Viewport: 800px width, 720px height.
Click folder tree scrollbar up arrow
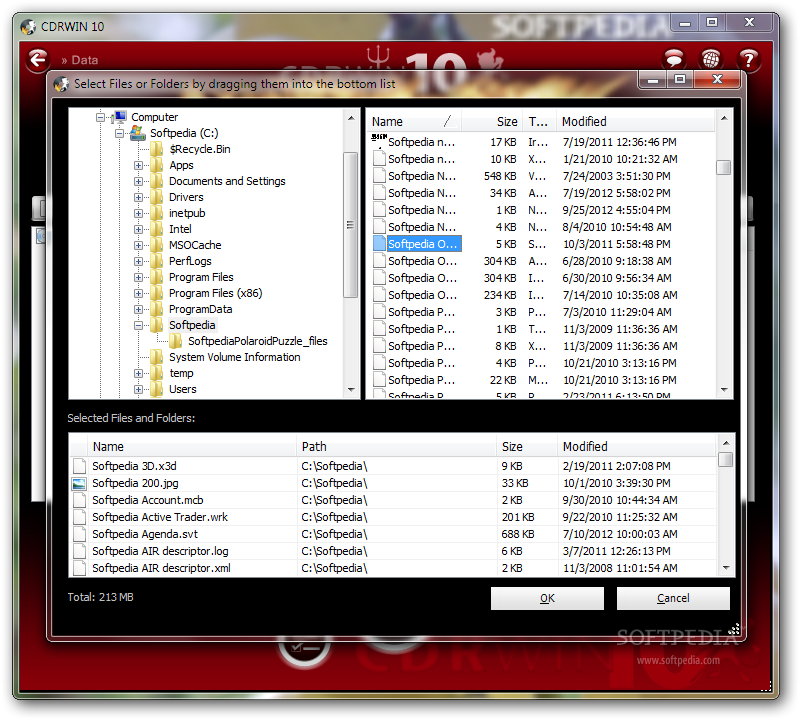click(x=351, y=118)
